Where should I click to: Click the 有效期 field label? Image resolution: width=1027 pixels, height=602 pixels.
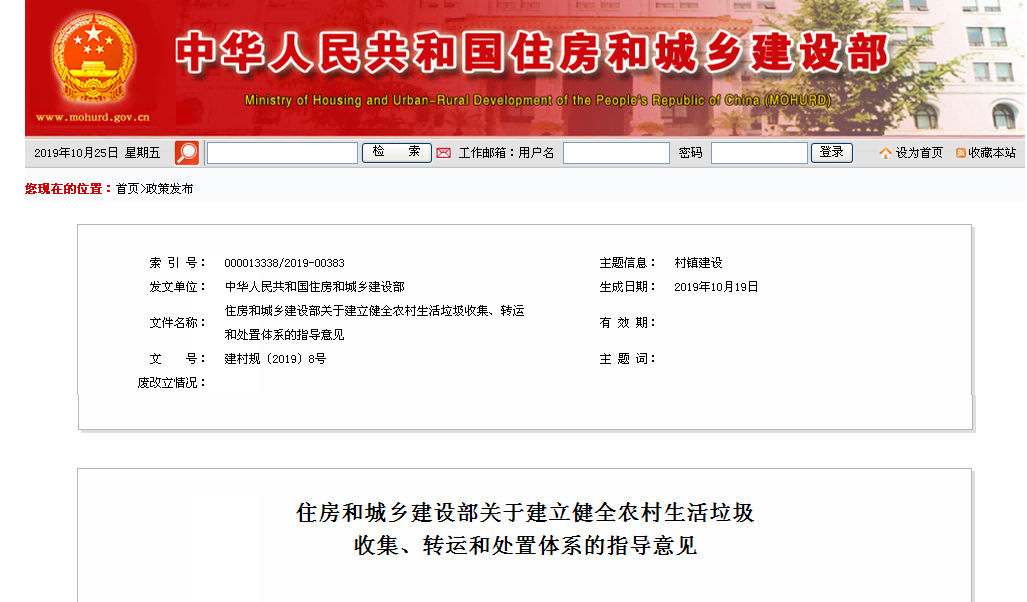point(627,322)
